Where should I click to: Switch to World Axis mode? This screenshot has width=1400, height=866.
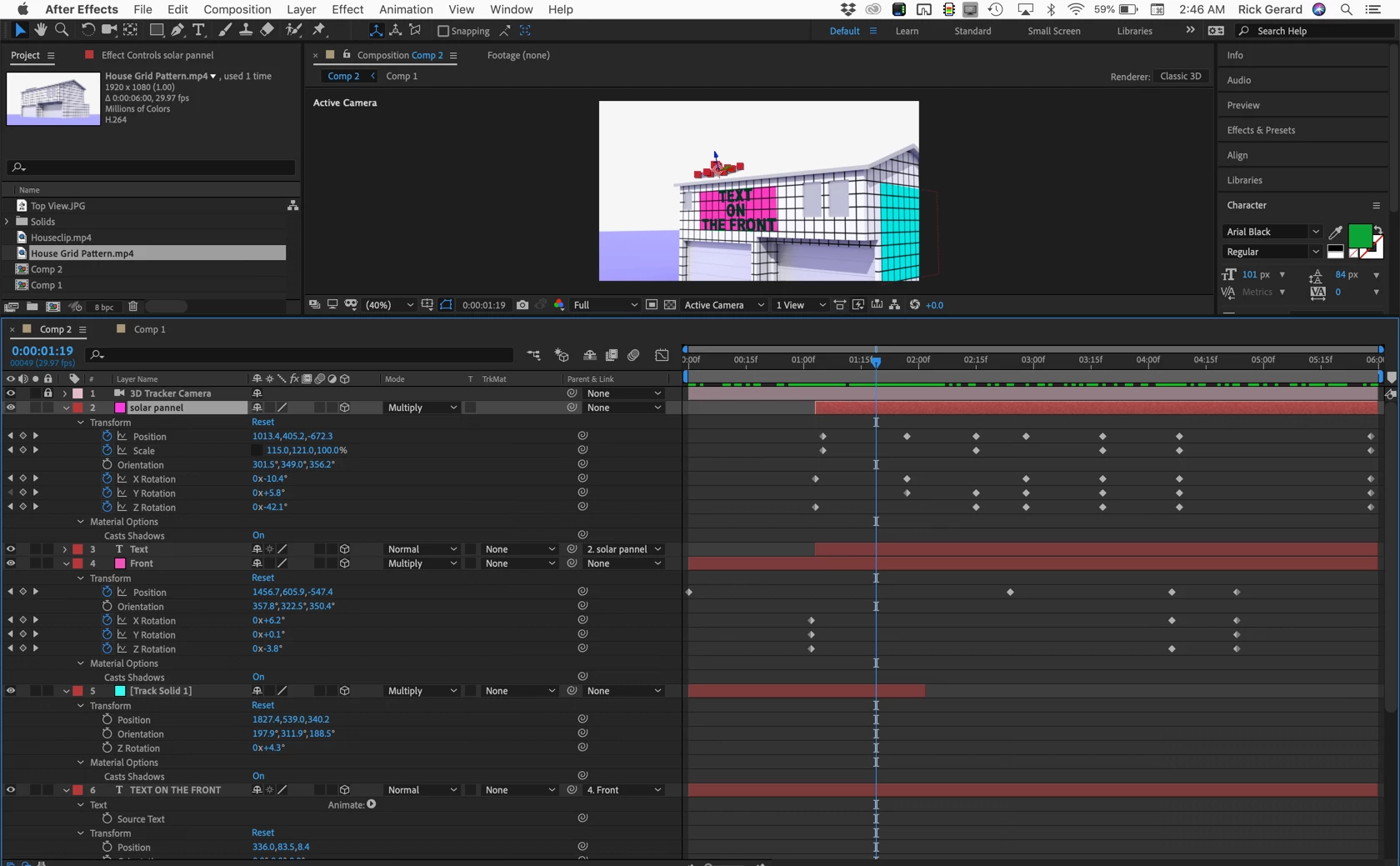click(x=395, y=30)
